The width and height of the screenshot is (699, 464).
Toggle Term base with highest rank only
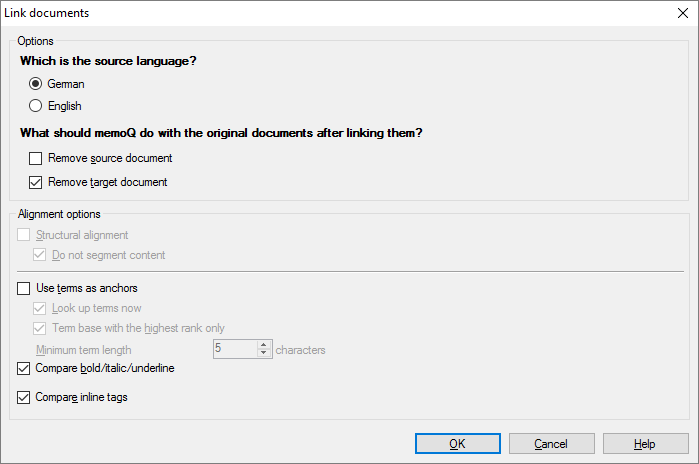point(40,328)
